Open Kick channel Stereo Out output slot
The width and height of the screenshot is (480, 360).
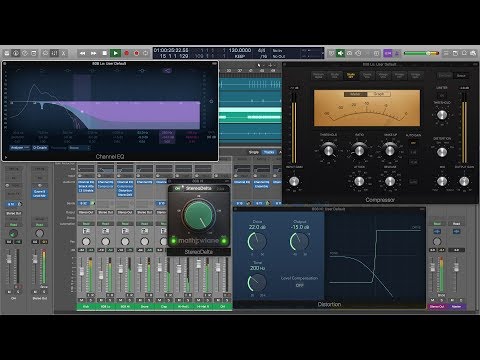(86, 212)
